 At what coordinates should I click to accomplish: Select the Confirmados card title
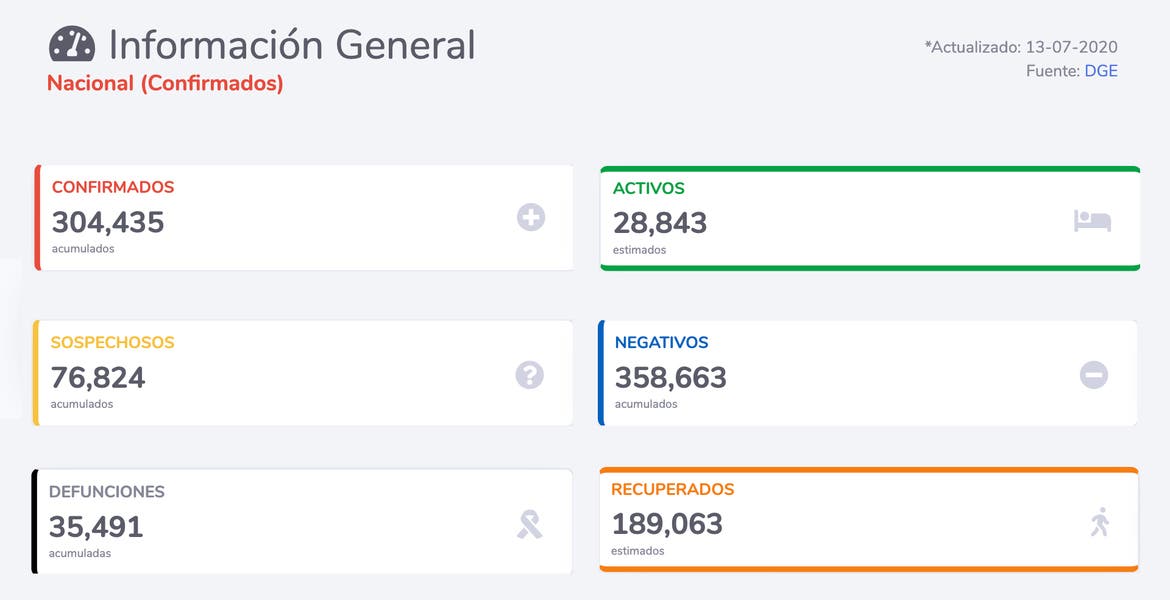(x=113, y=187)
